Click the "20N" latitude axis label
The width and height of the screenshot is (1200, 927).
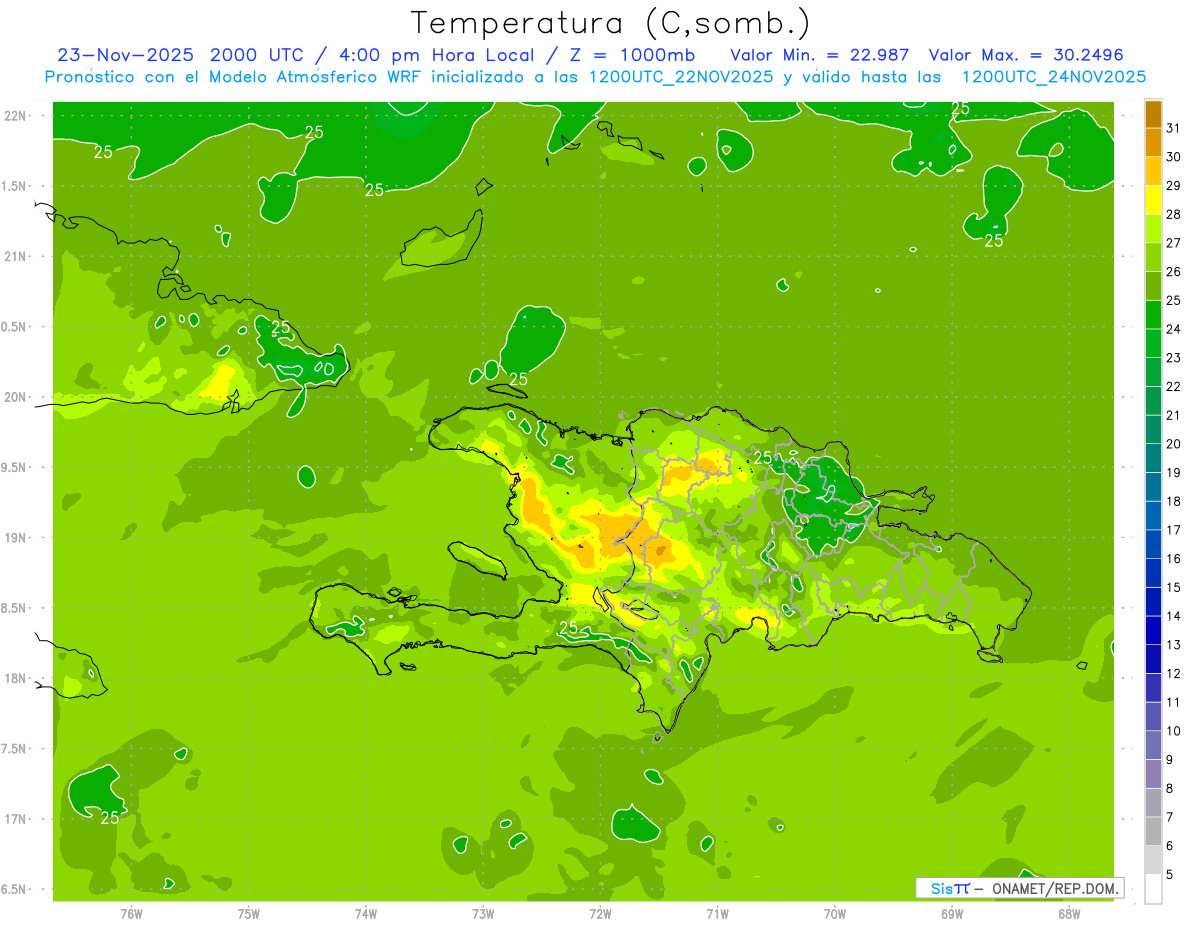16,397
